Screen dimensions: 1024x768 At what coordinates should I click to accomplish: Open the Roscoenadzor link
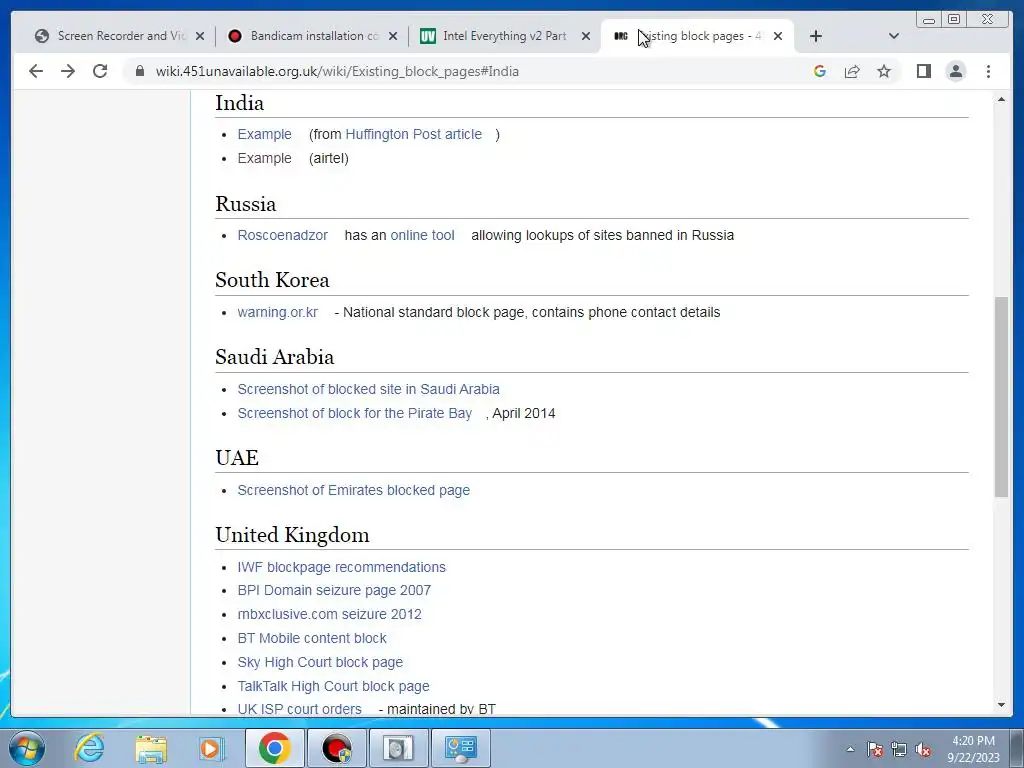283,235
